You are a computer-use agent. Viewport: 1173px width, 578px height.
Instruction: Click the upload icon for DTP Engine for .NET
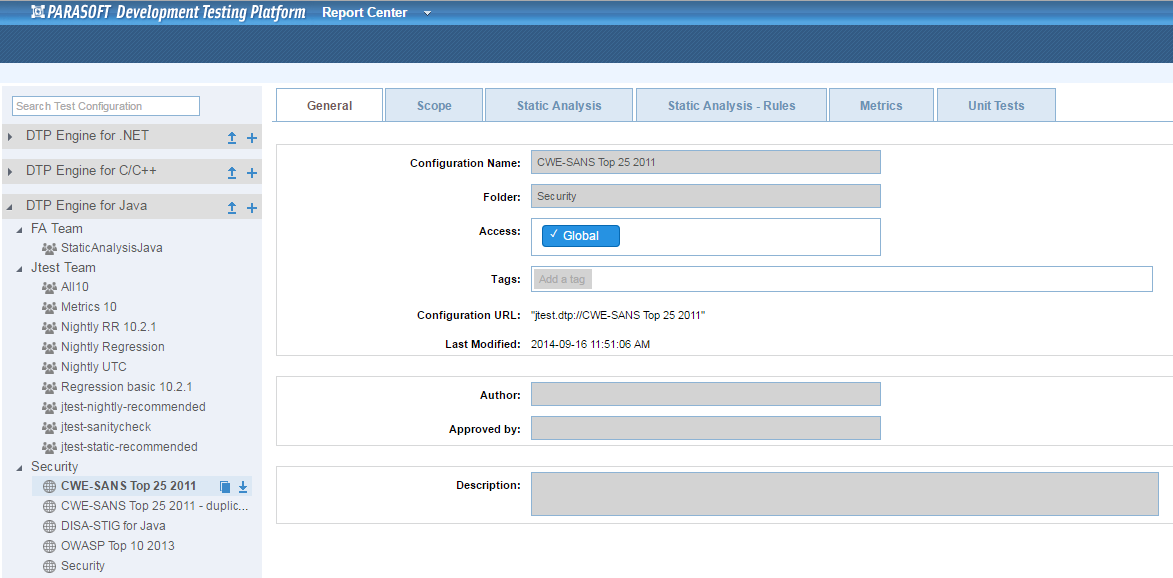coord(232,138)
